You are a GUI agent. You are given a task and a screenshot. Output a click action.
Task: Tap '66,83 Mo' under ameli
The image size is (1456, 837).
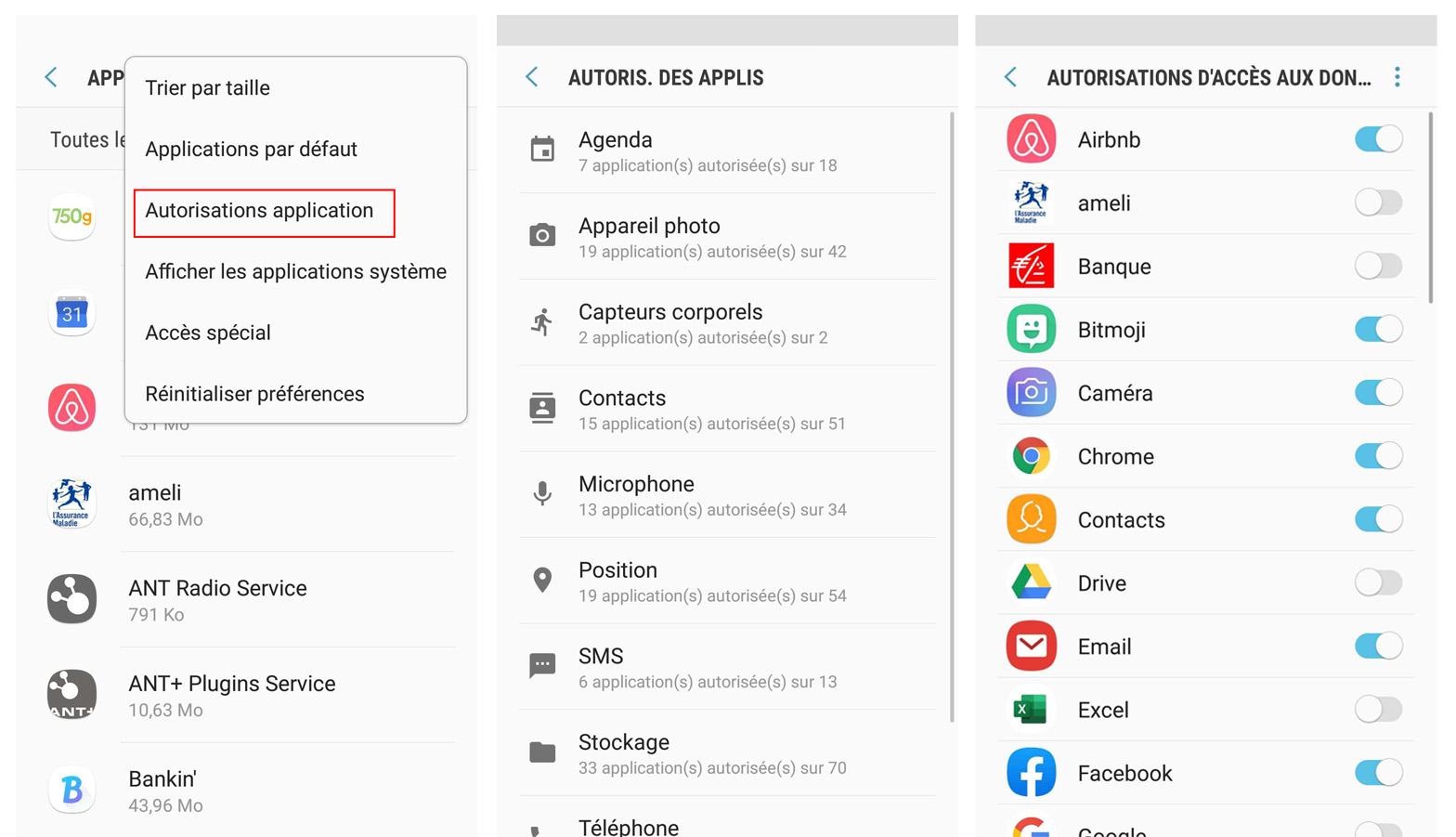[x=165, y=519]
